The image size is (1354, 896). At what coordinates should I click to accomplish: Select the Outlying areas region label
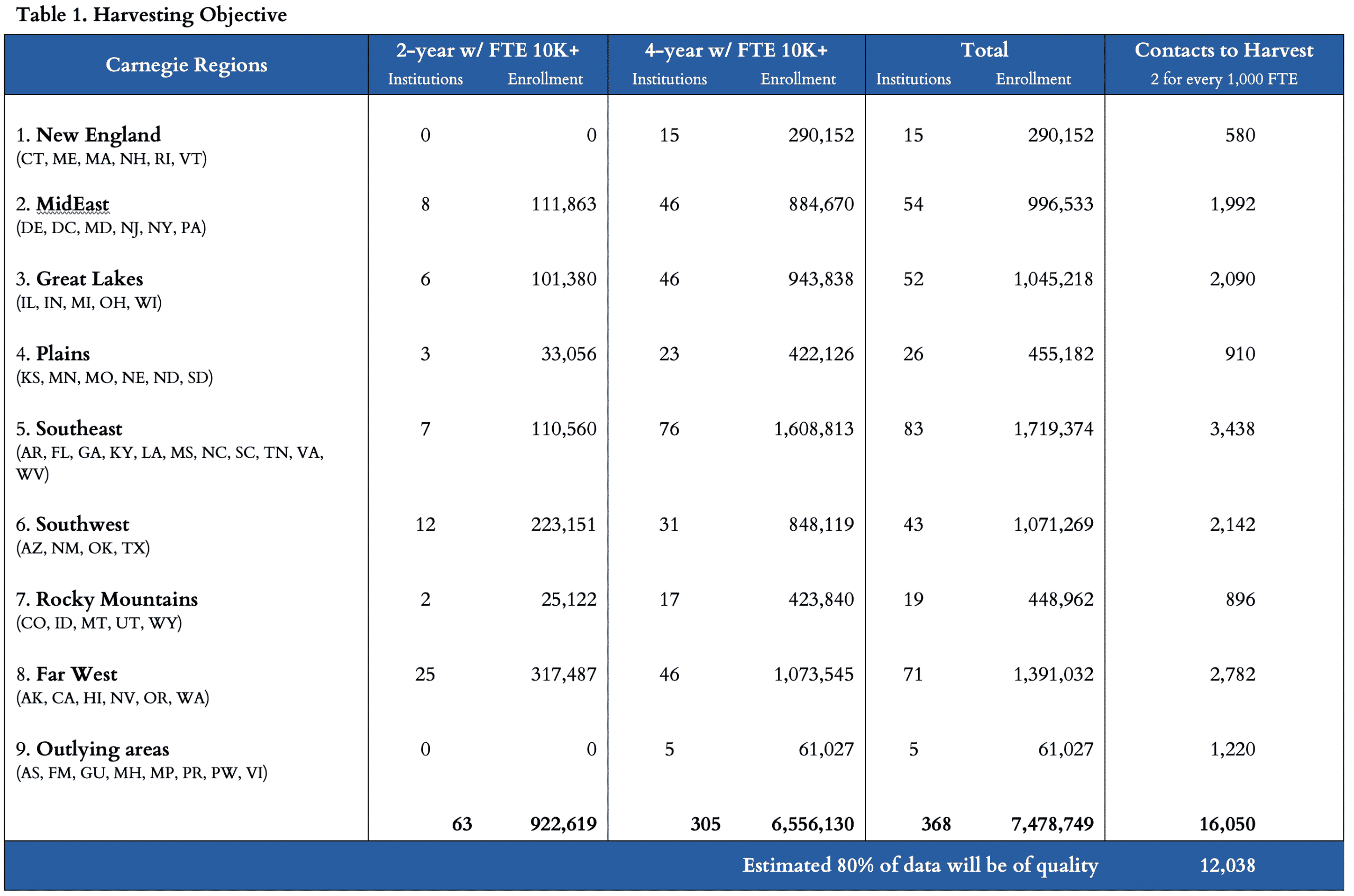pos(103,749)
